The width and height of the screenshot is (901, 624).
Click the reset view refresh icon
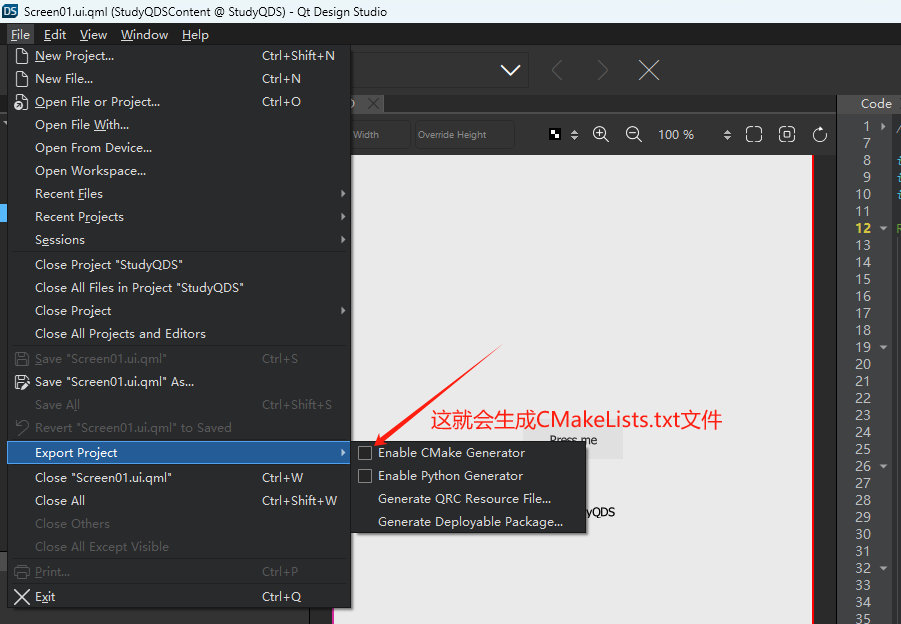[819, 134]
